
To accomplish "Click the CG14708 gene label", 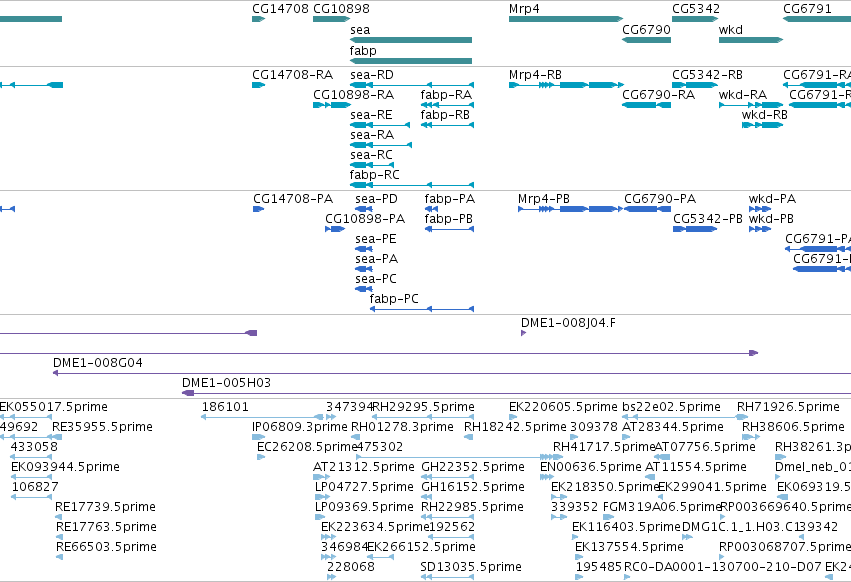I will pyautogui.click(x=280, y=9).
